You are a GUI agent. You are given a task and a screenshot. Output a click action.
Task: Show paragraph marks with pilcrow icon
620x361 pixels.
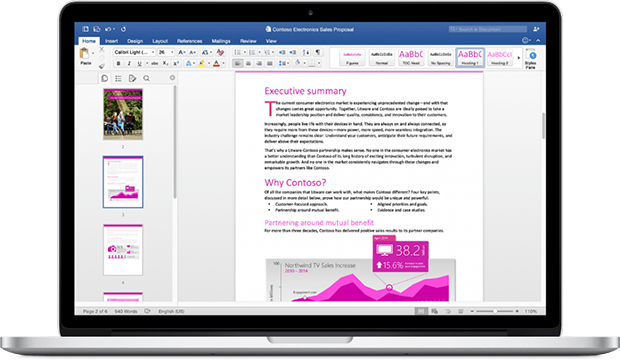pos(318,52)
